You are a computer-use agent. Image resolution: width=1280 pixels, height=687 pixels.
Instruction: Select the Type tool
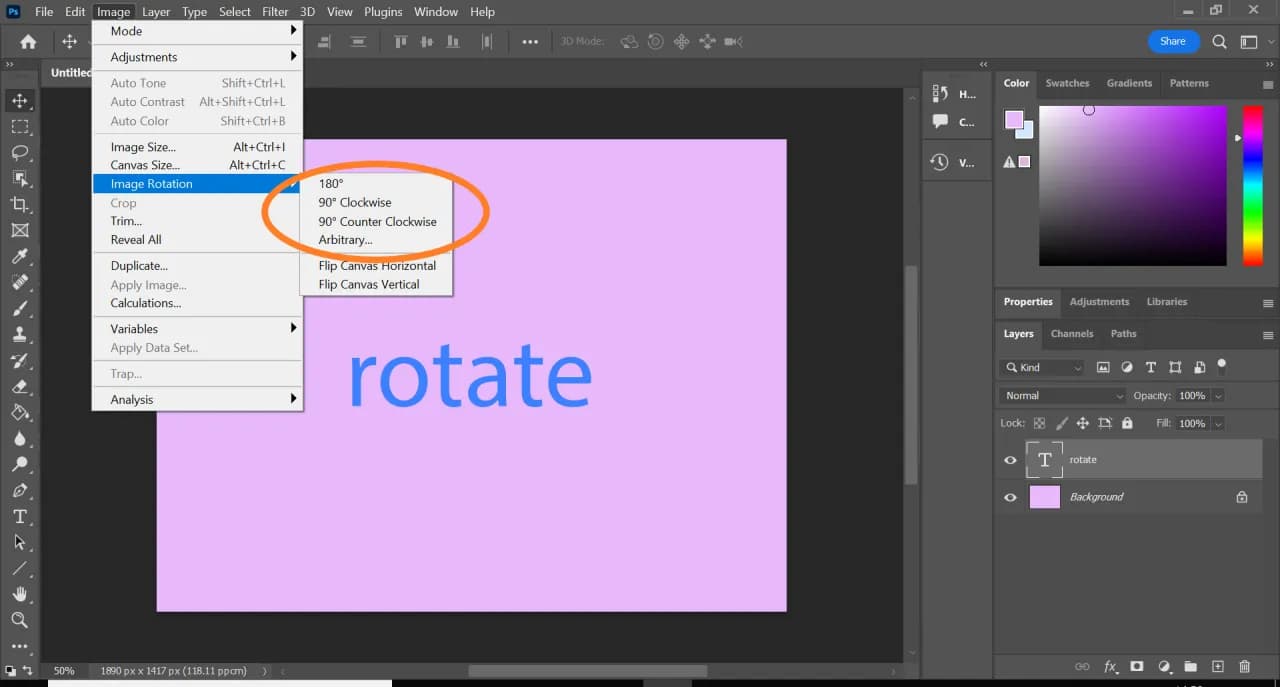pos(20,517)
